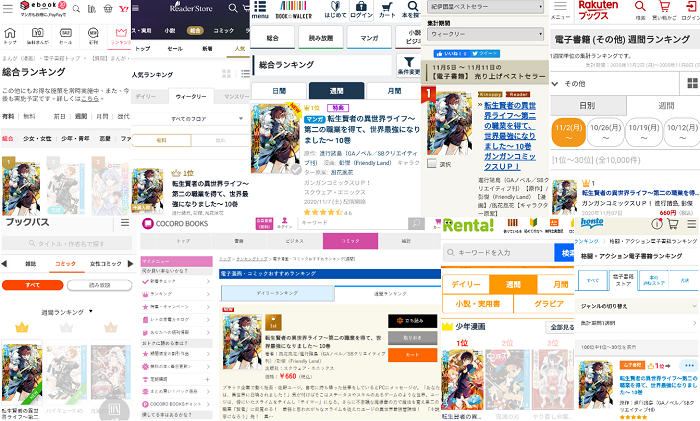Open ブックパス 週間ランキング dropdown arrow

pyautogui.click(x=91, y=311)
